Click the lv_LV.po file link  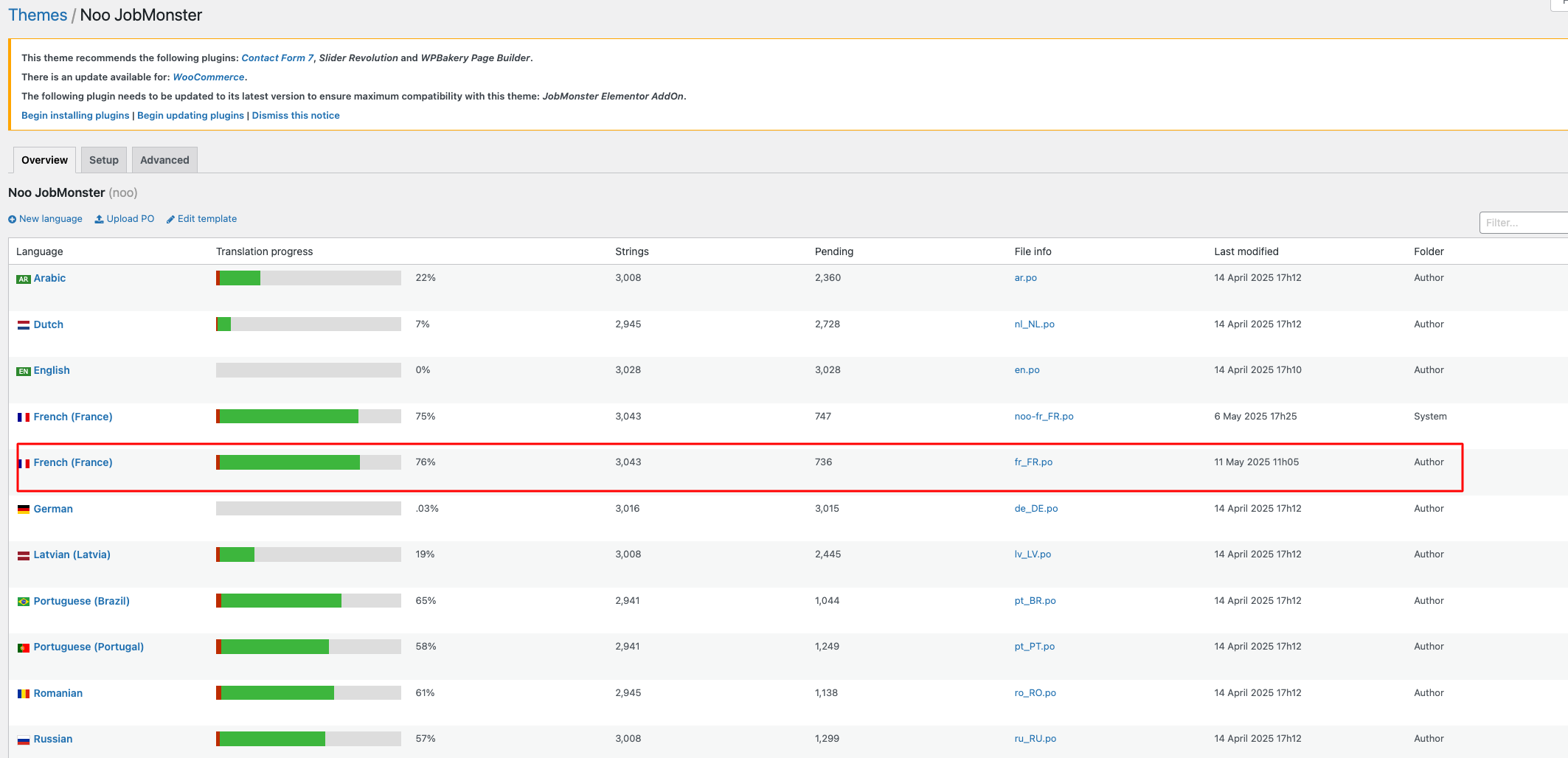click(1033, 554)
